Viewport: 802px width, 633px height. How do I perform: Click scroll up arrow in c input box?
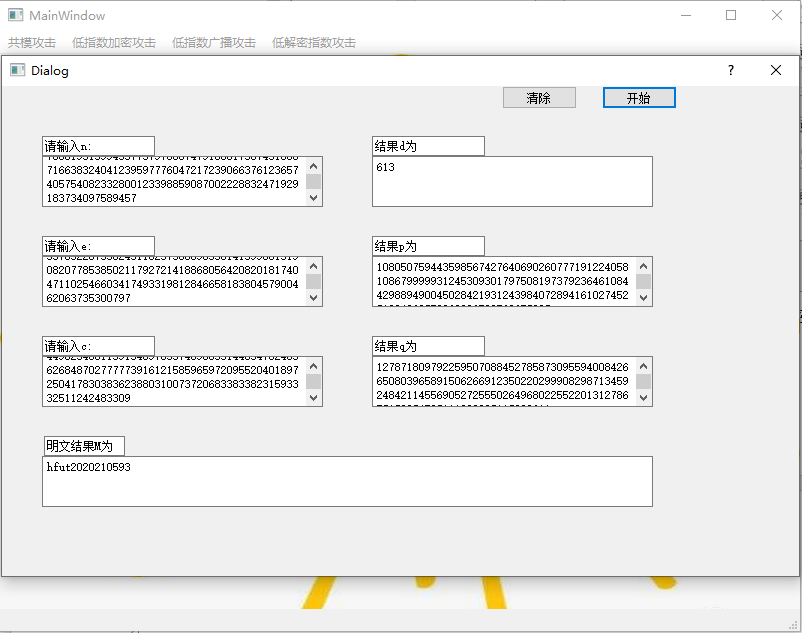(x=314, y=366)
